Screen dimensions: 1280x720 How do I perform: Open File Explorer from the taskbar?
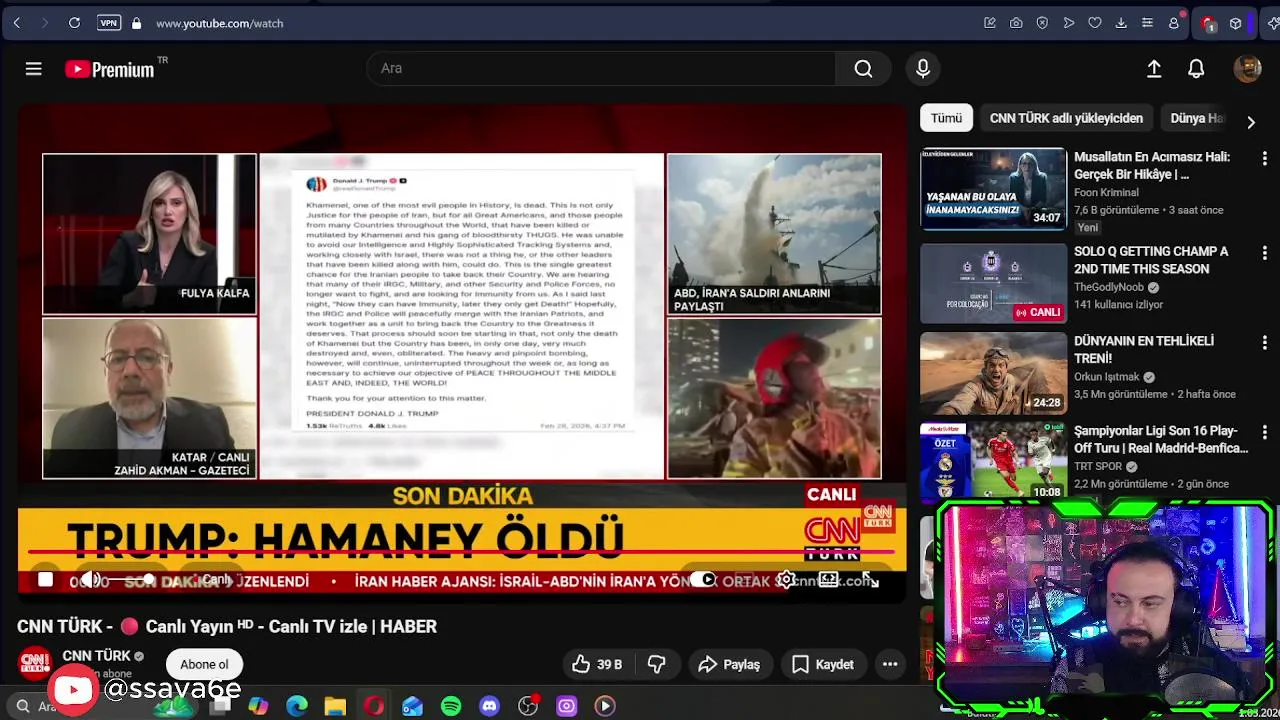[335, 706]
